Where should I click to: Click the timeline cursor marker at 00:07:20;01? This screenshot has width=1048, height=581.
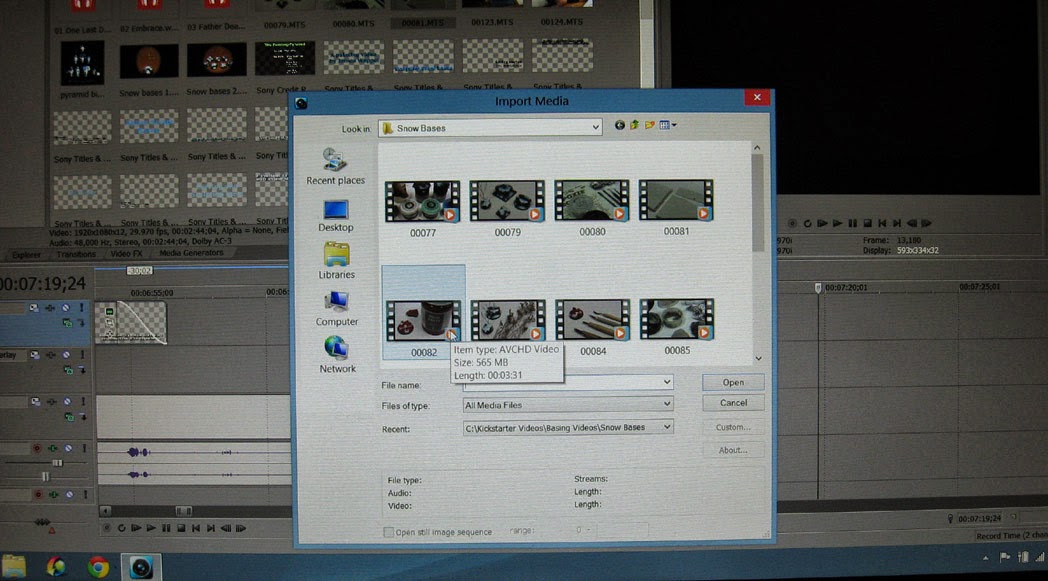[817, 288]
